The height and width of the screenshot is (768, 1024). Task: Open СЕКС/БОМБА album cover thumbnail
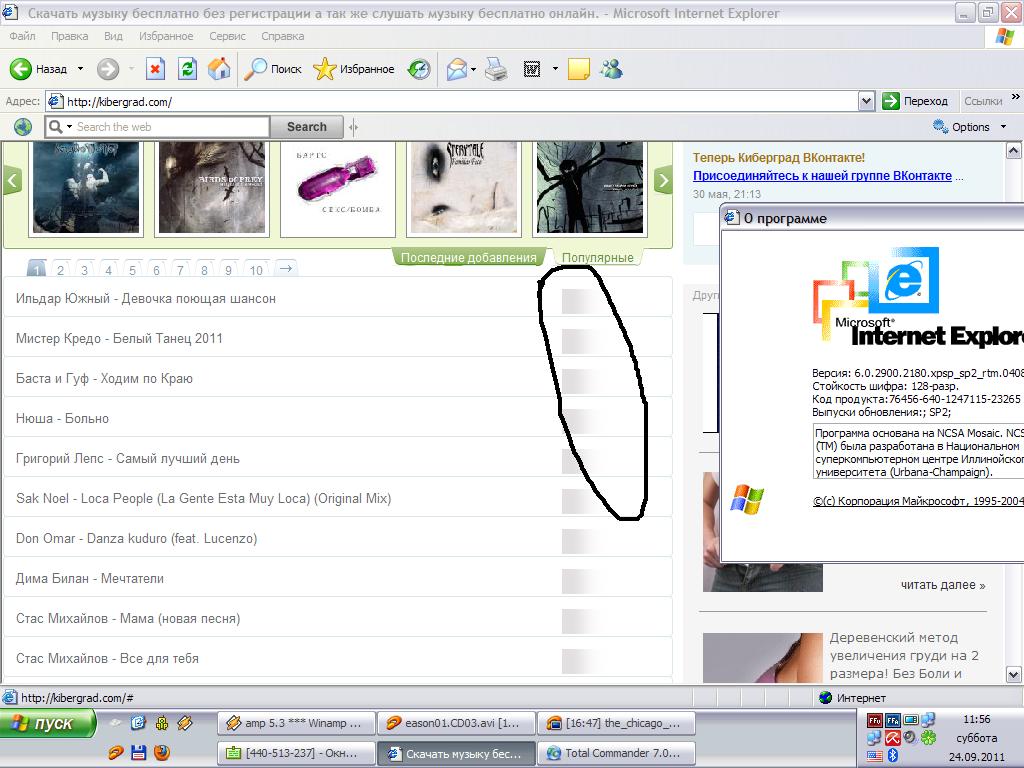coord(338,188)
